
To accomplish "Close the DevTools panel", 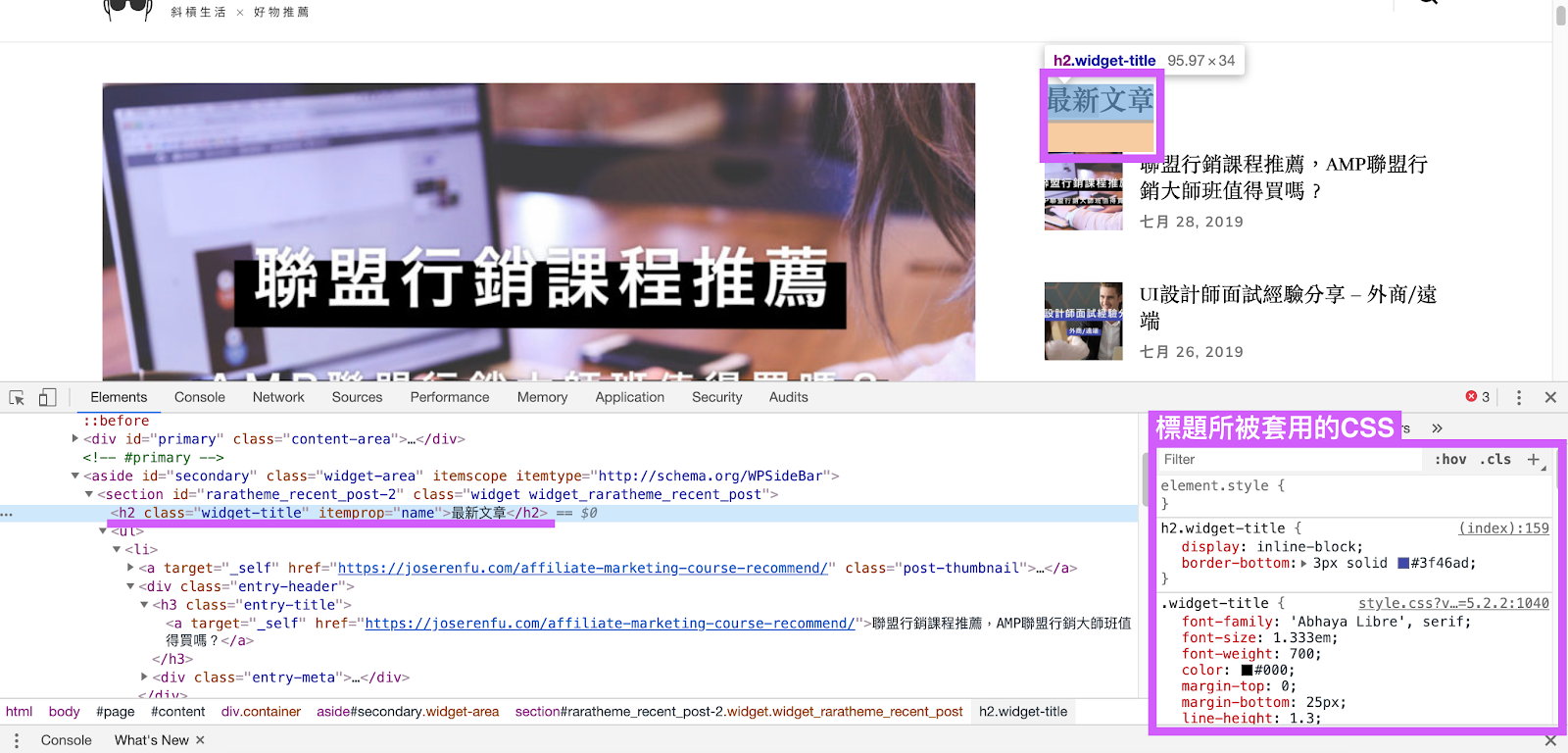I will click(1550, 397).
